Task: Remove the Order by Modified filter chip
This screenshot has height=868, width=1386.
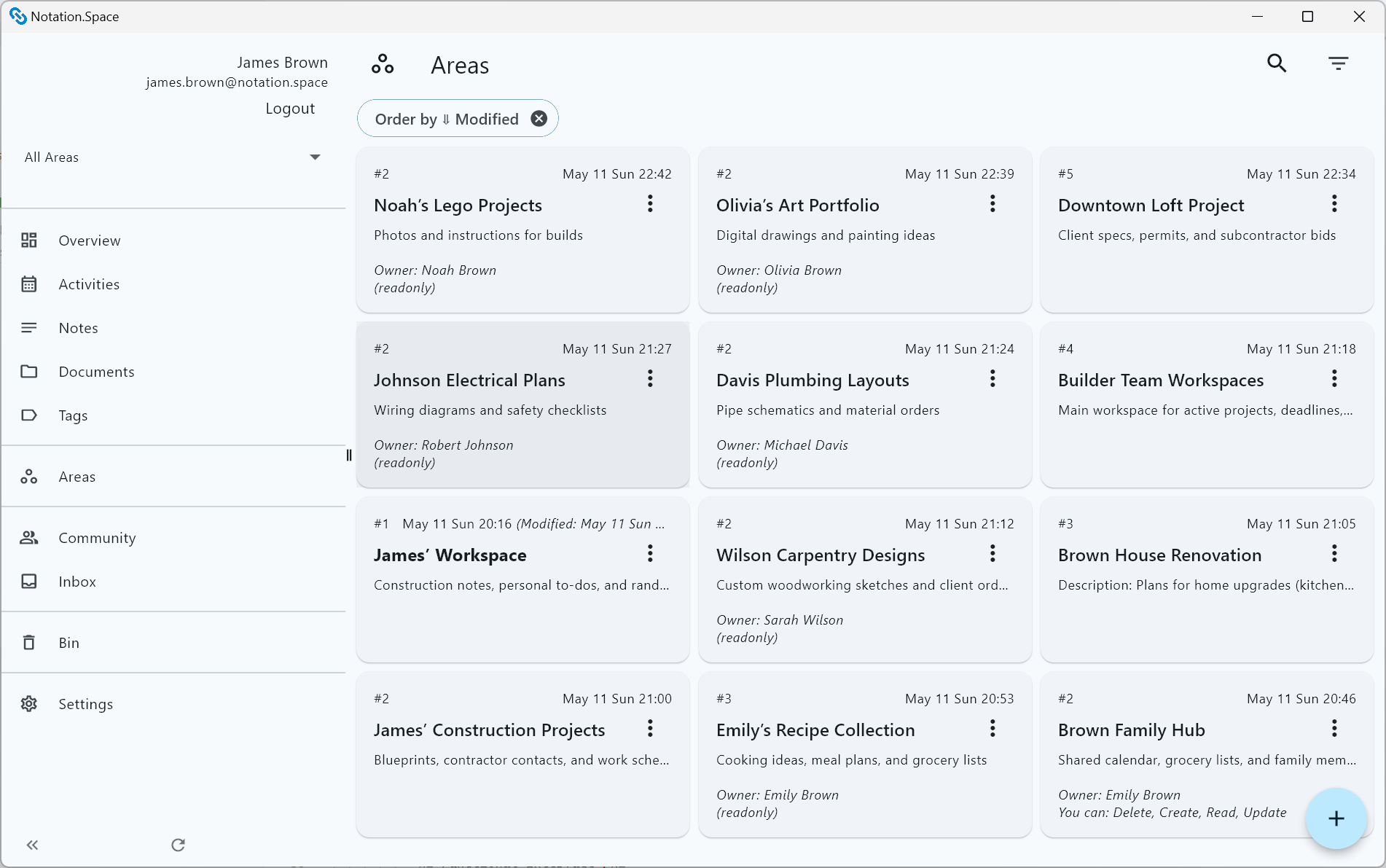Action: coord(539,119)
